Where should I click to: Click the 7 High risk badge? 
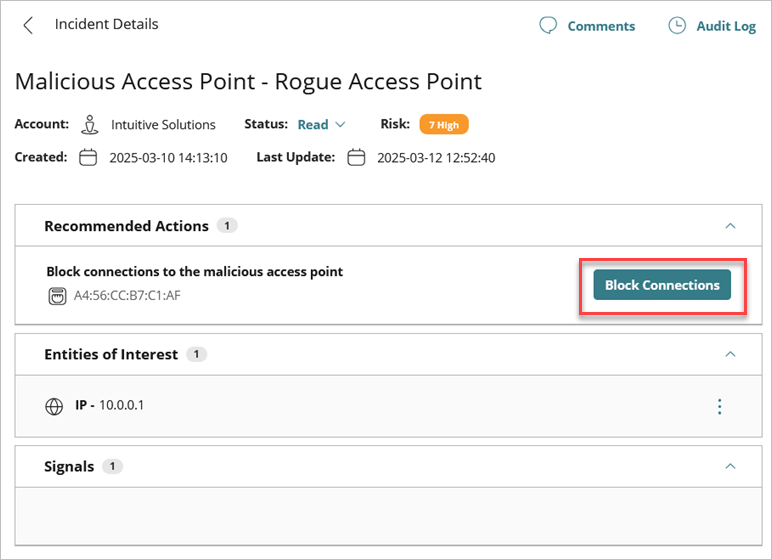[x=444, y=125]
